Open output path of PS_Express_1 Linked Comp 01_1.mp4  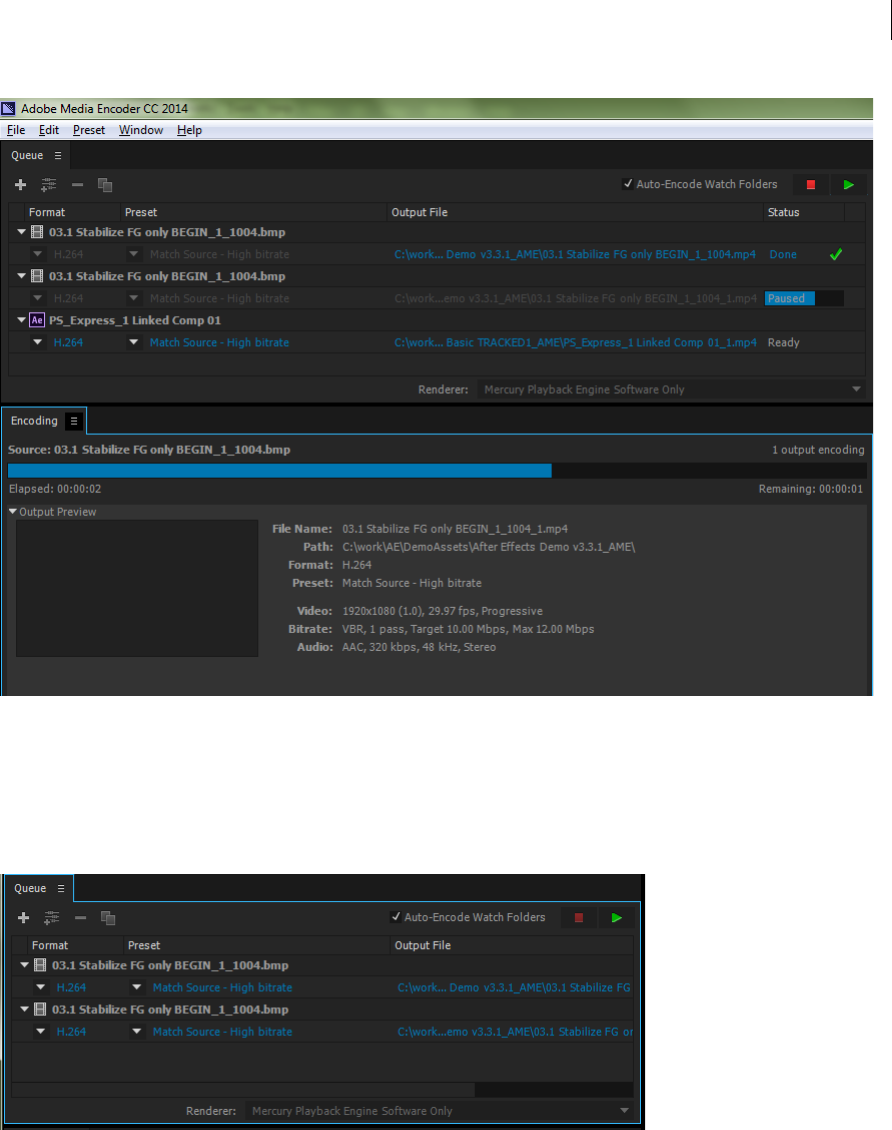click(575, 342)
